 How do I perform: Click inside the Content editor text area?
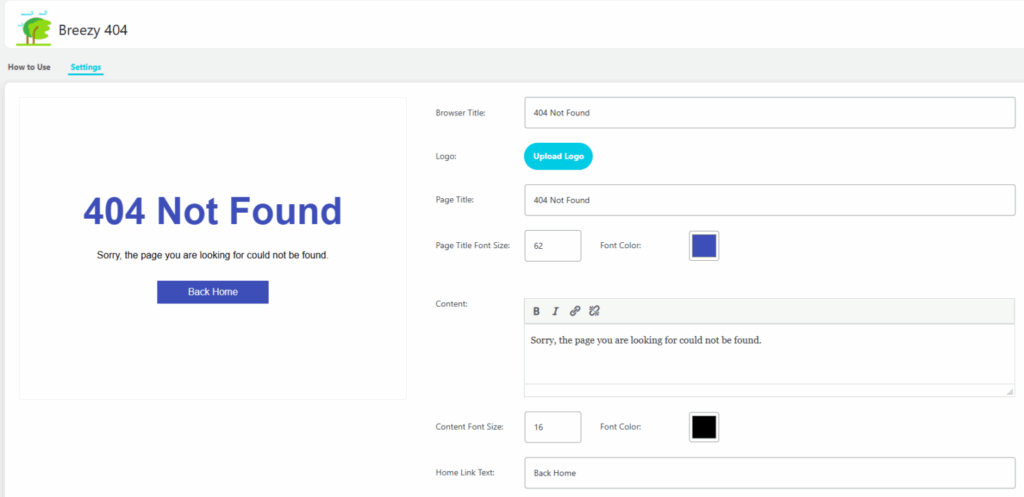(769, 355)
